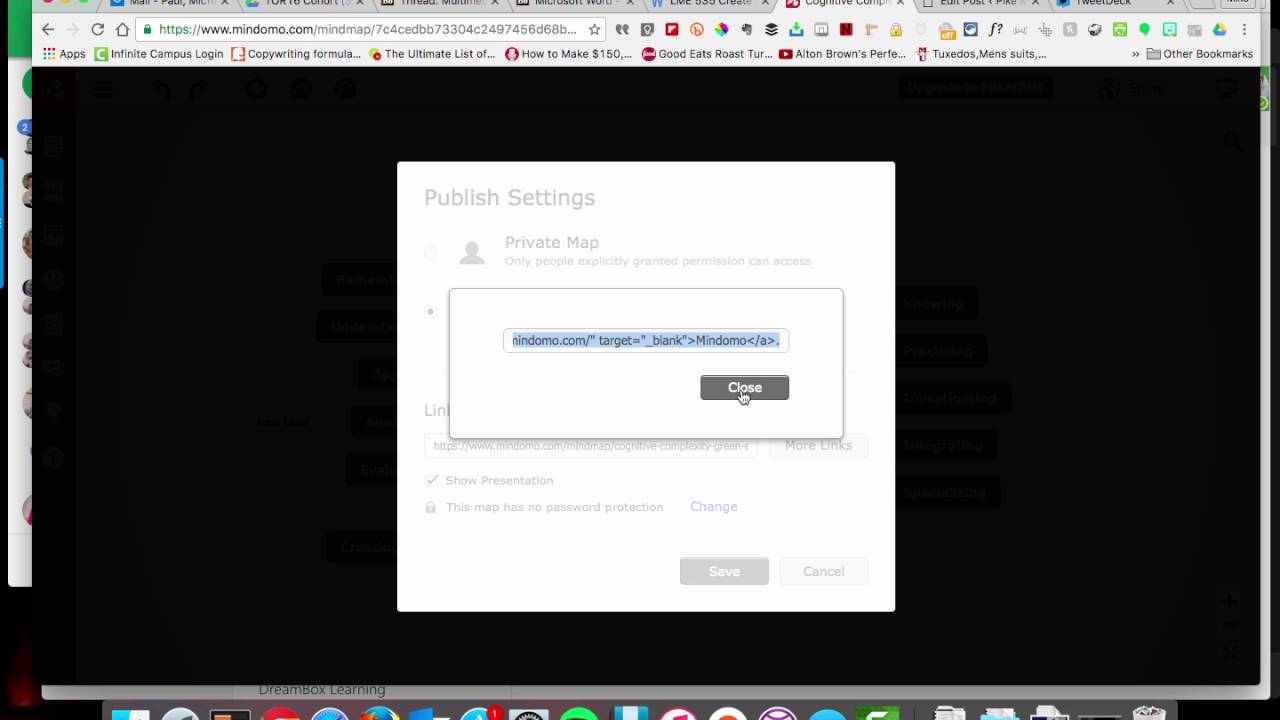The image size is (1280, 720).
Task: Toggle the Show Presentation checkbox
Action: 432,480
